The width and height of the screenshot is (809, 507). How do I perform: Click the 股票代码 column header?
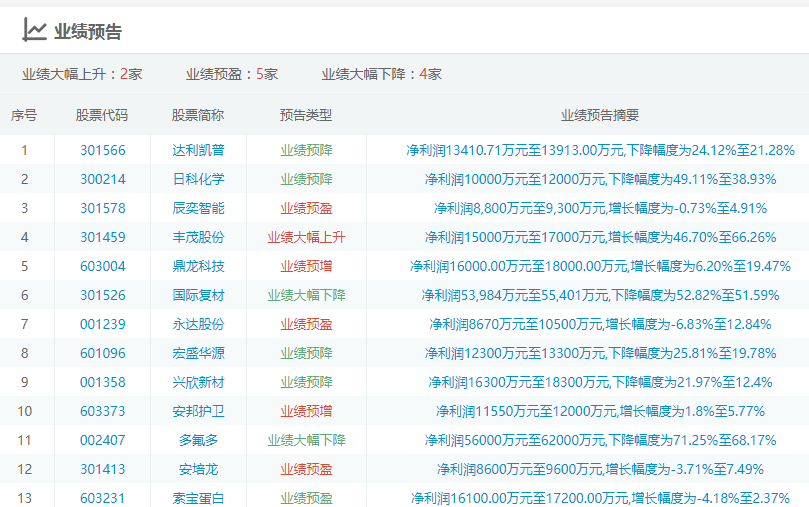pos(102,115)
